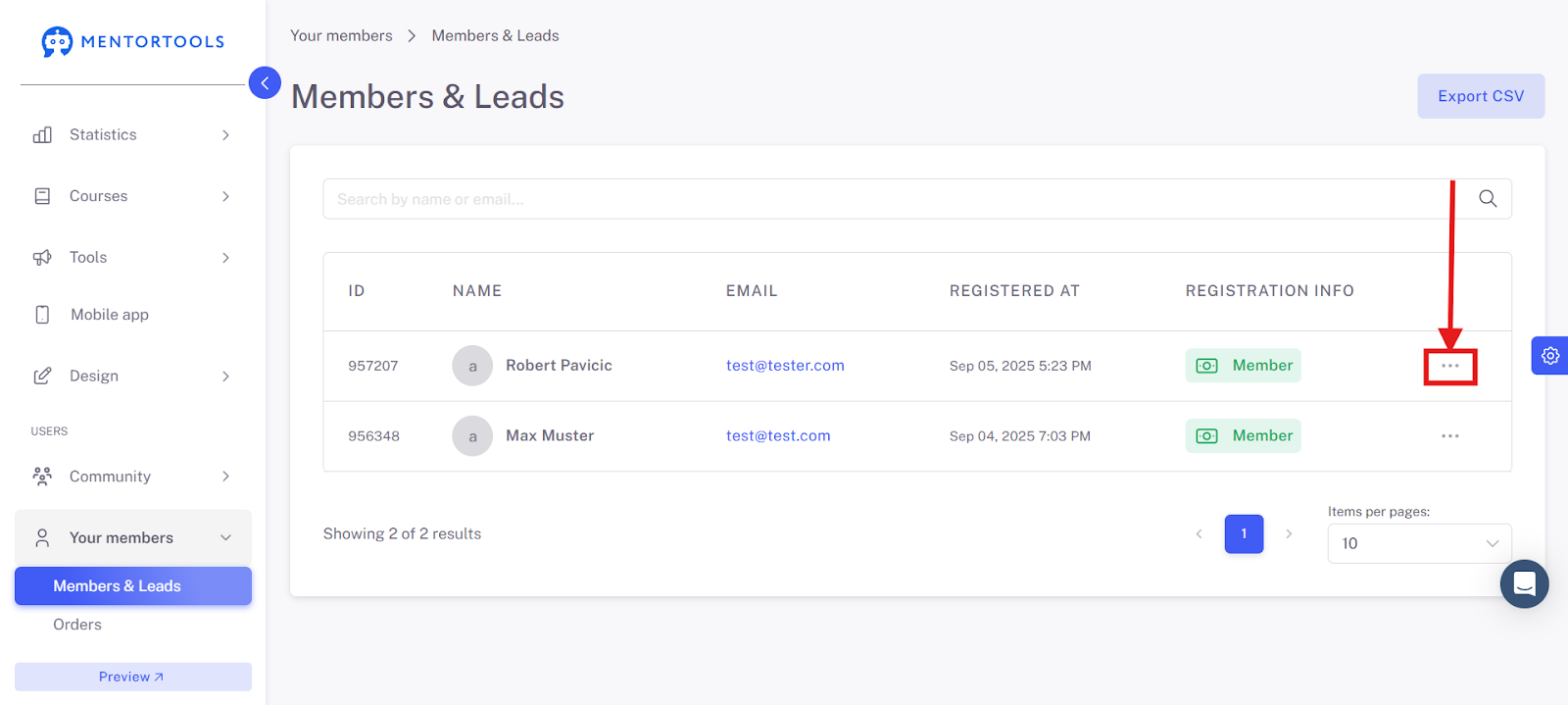This screenshot has width=1568, height=705.
Task: Click the Members & Leads breadcrumb
Action: (x=495, y=35)
